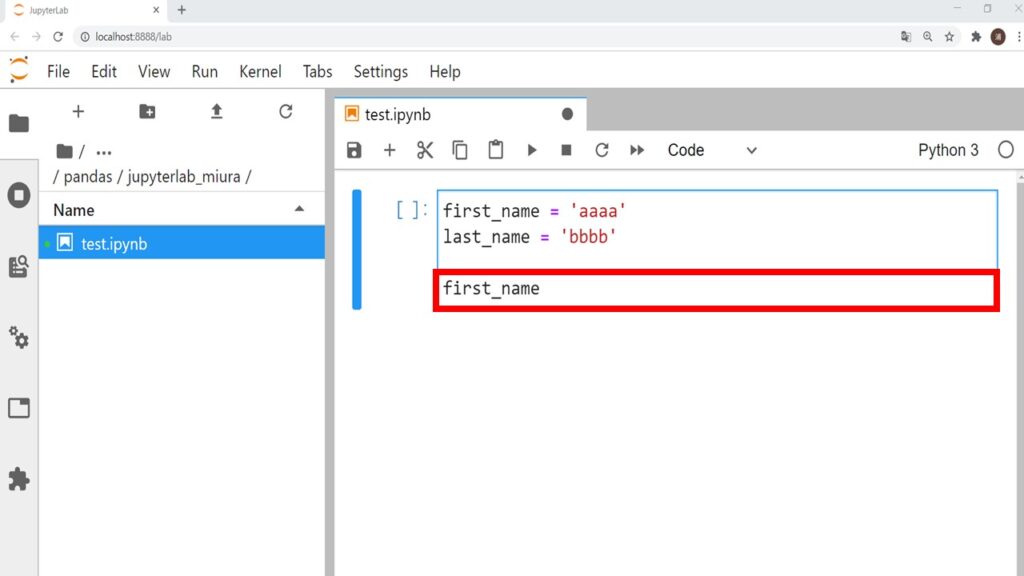Save the notebook via the save icon
1024x576 pixels.
[354, 149]
